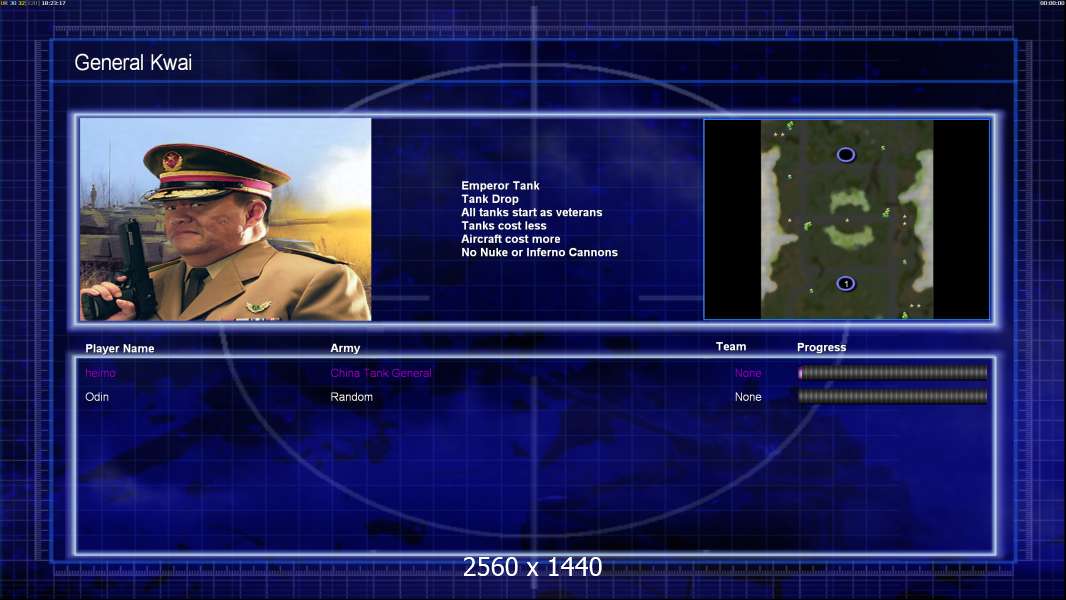Select player name Odin
This screenshot has width=1066, height=600.
pos(97,397)
